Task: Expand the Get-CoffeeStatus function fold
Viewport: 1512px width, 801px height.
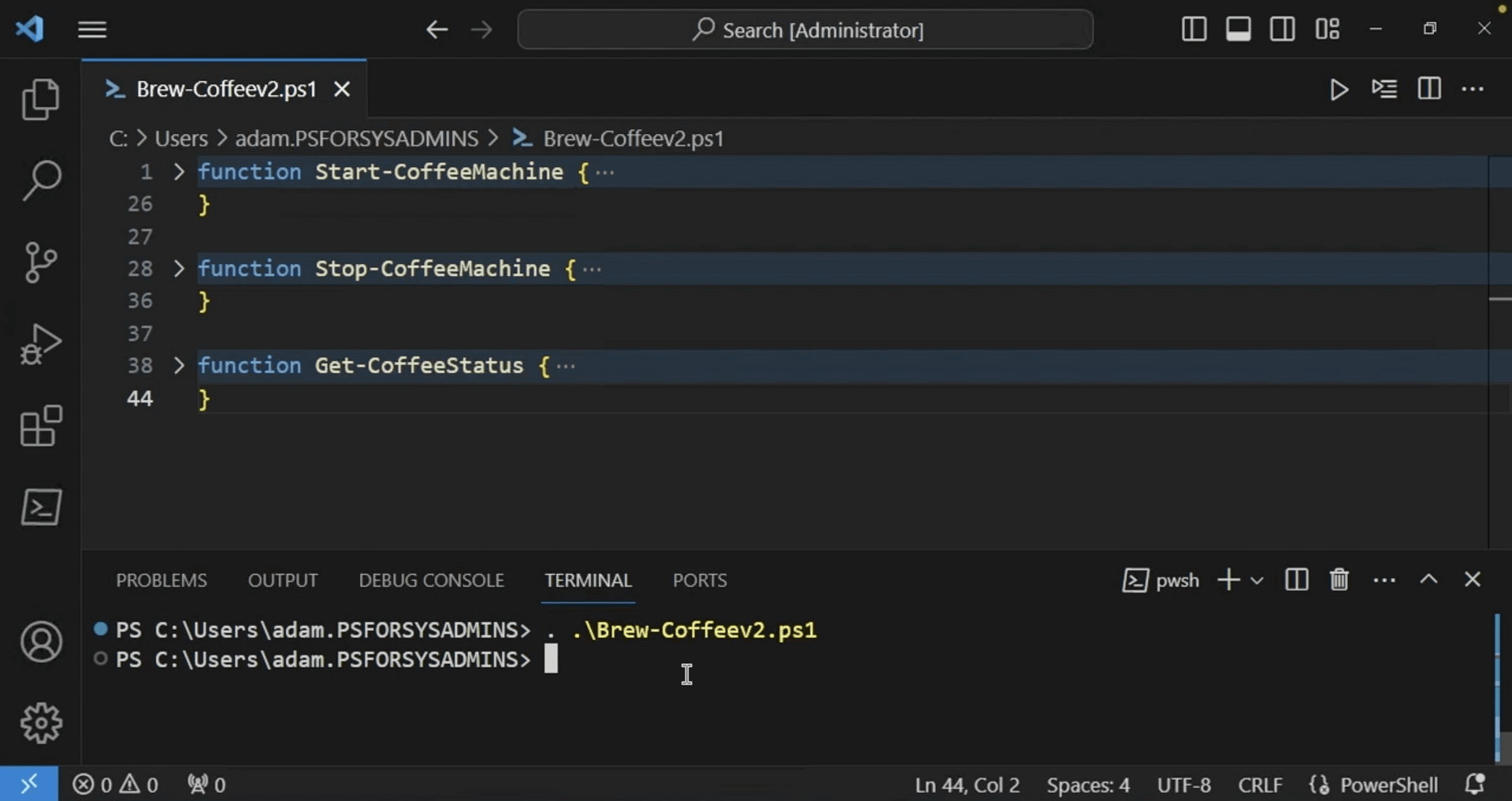Action: [x=179, y=366]
